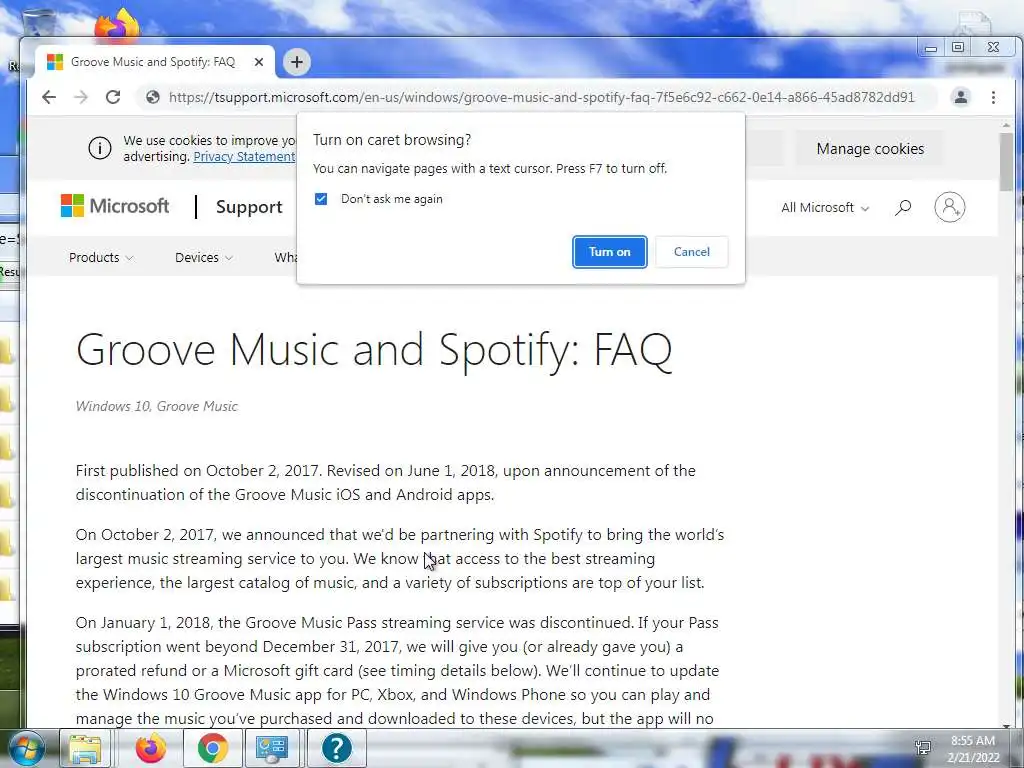Click the browser back arrow

coord(49,97)
